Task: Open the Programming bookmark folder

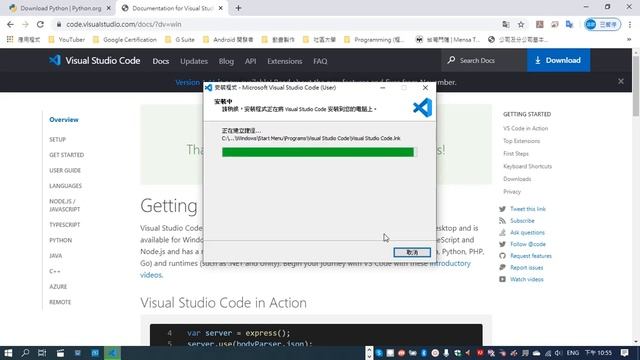Action: pyautogui.click(x=374, y=40)
